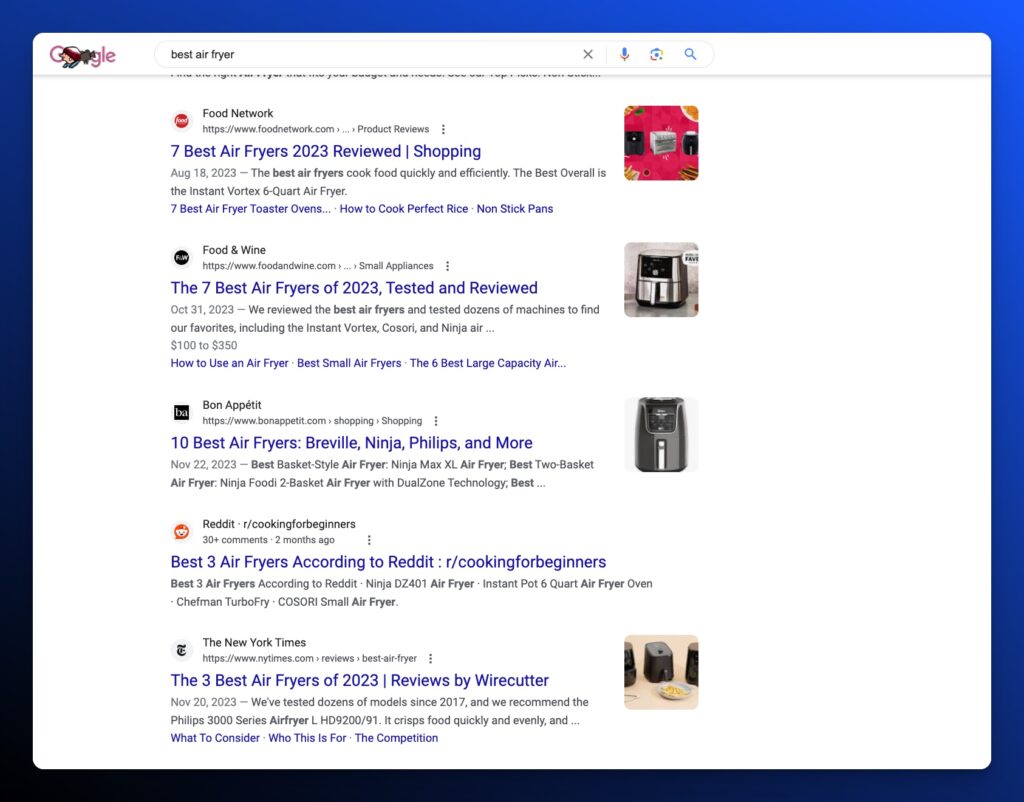Screen dimensions: 1024x802
Task: Click the Reddit favicon icon
Action: 181,532
